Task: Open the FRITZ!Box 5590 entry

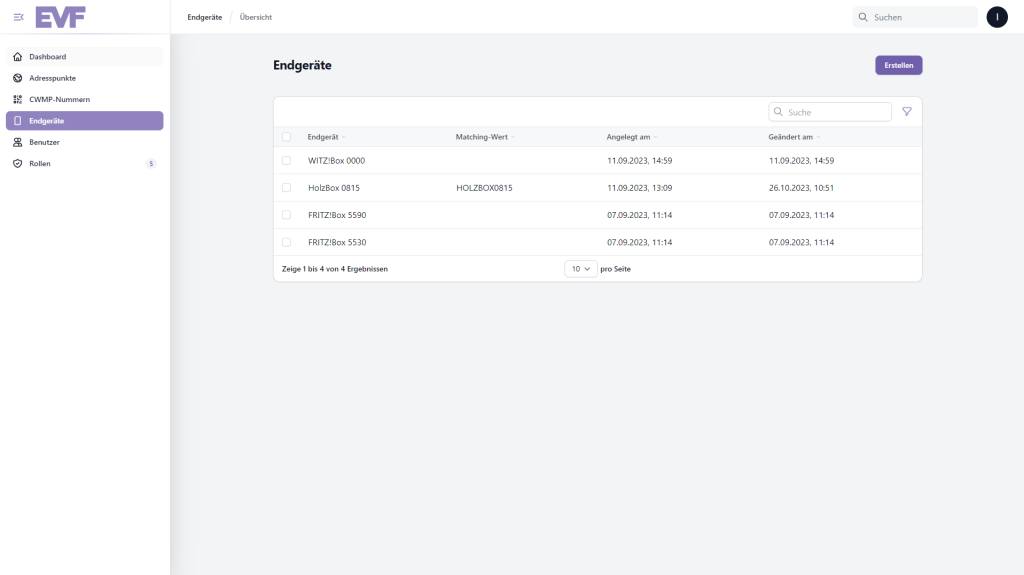Action: pyautogui.click(x=337, y=215)
